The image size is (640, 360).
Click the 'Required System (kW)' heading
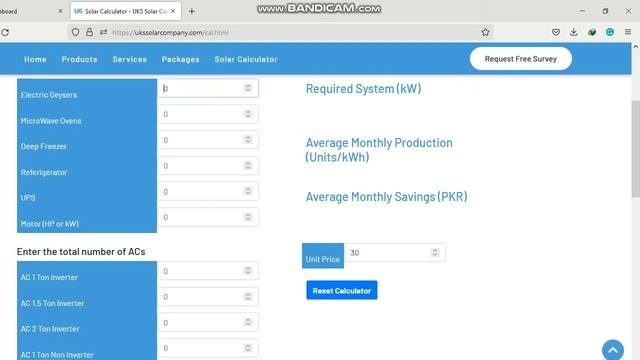(x=363, y=89)
